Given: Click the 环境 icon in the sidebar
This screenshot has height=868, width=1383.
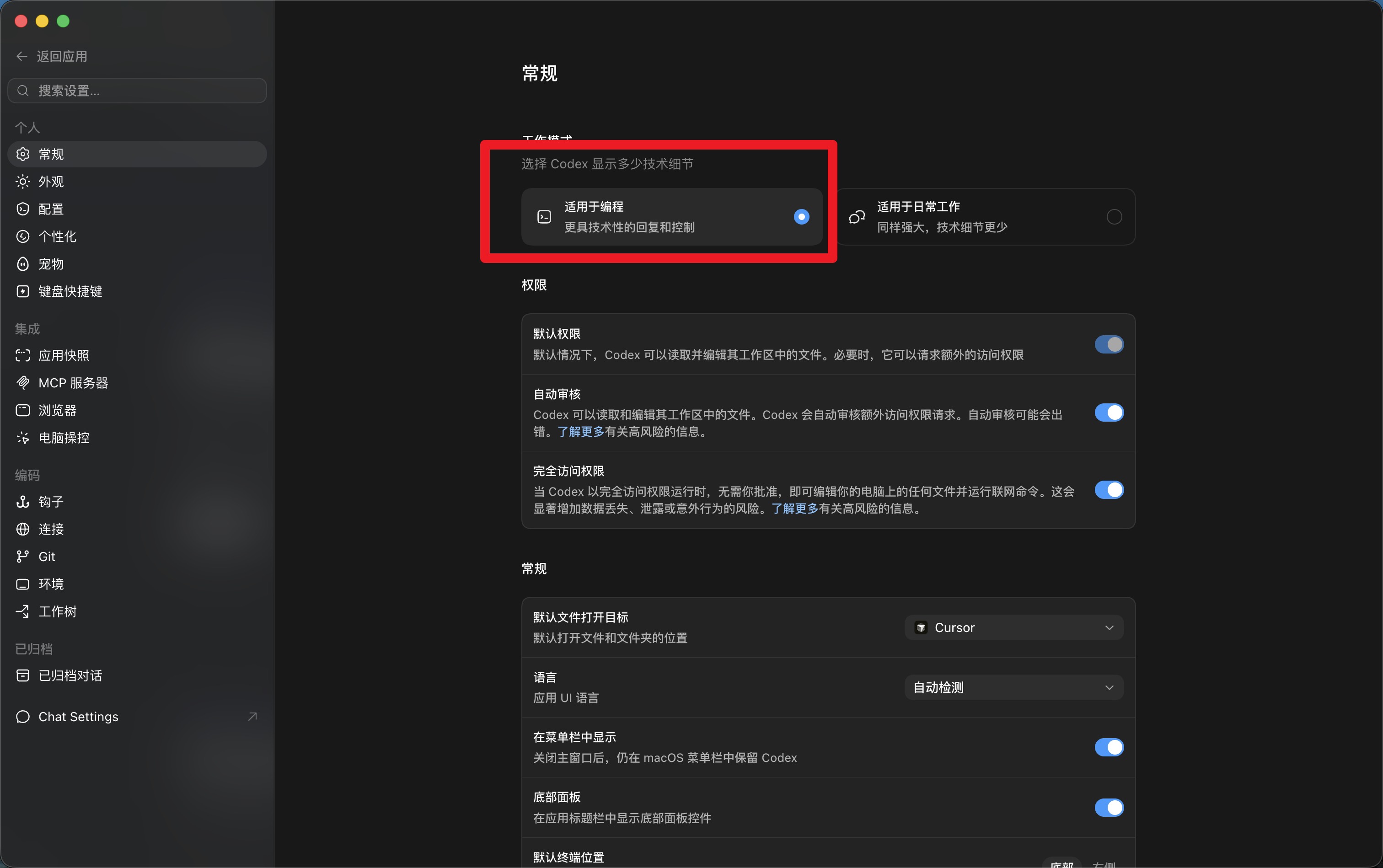Looking at the screenshot, I should click(x=23, y=584).
